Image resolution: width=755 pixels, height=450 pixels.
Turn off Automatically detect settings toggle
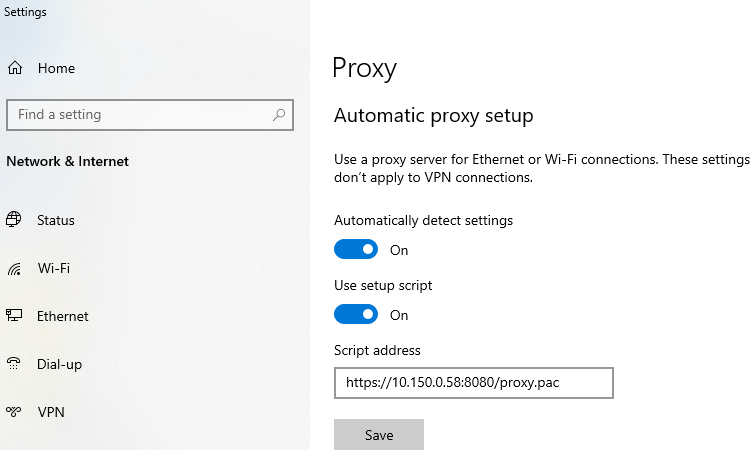click(x=356, y=249)
